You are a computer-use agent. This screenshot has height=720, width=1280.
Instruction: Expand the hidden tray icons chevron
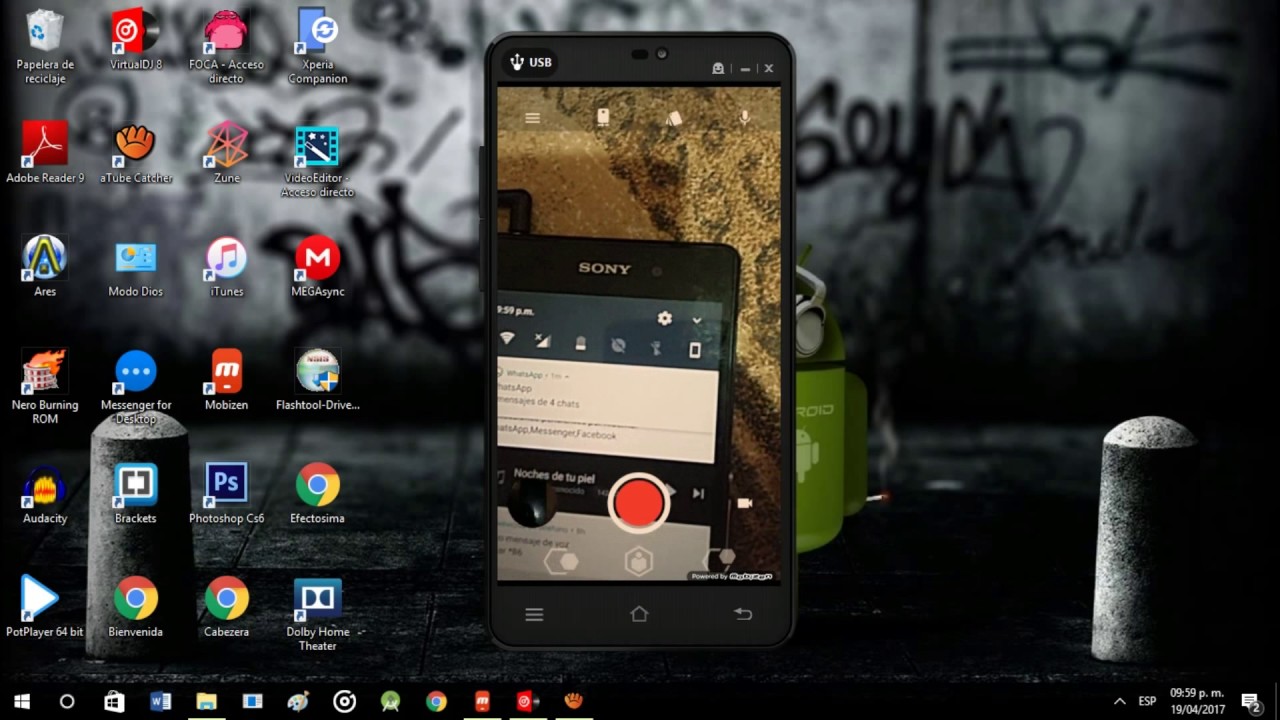tap(1119, 702)
